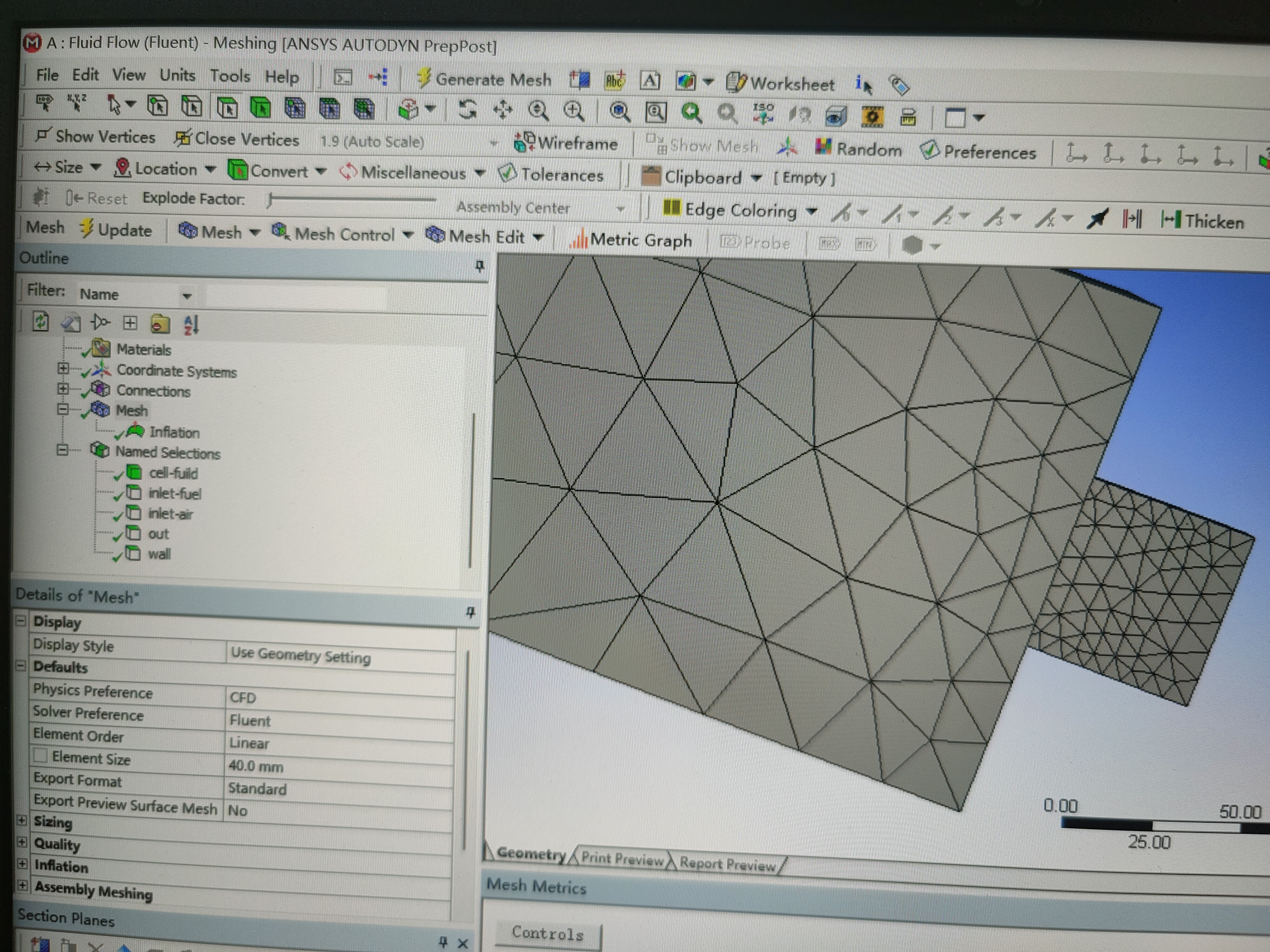Activate Box Zoom tool icon
The image size is (1270, 952).
pyautogui.click(x=574, y=111)
